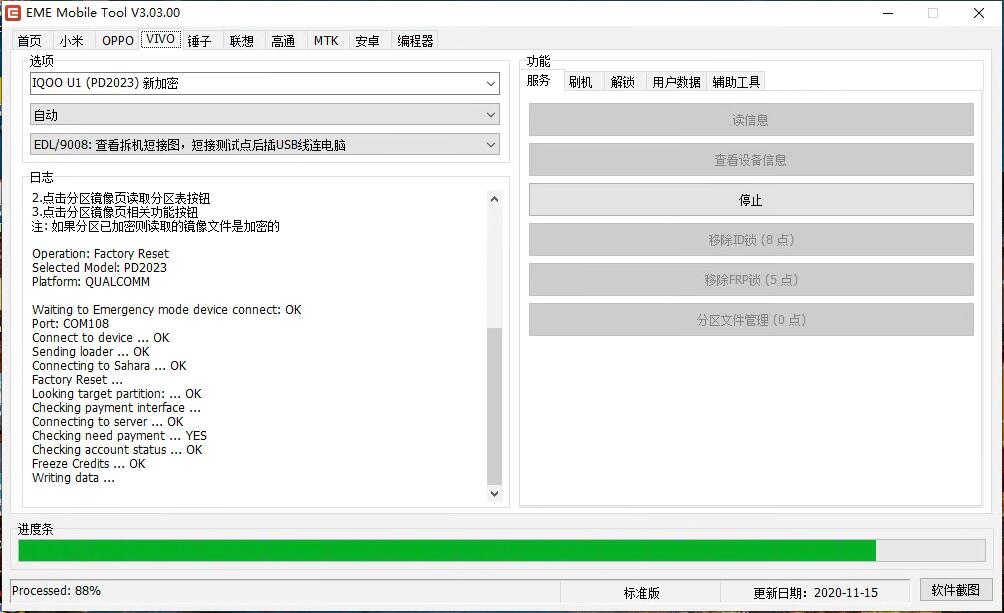Click the 移除FRP锁 (5 点) button

(x=751, y=280)
